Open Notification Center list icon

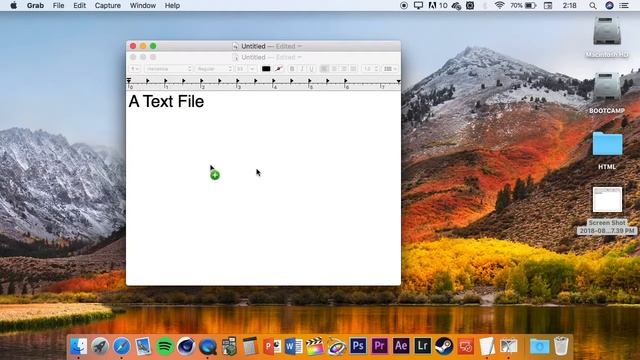(624, 6)
